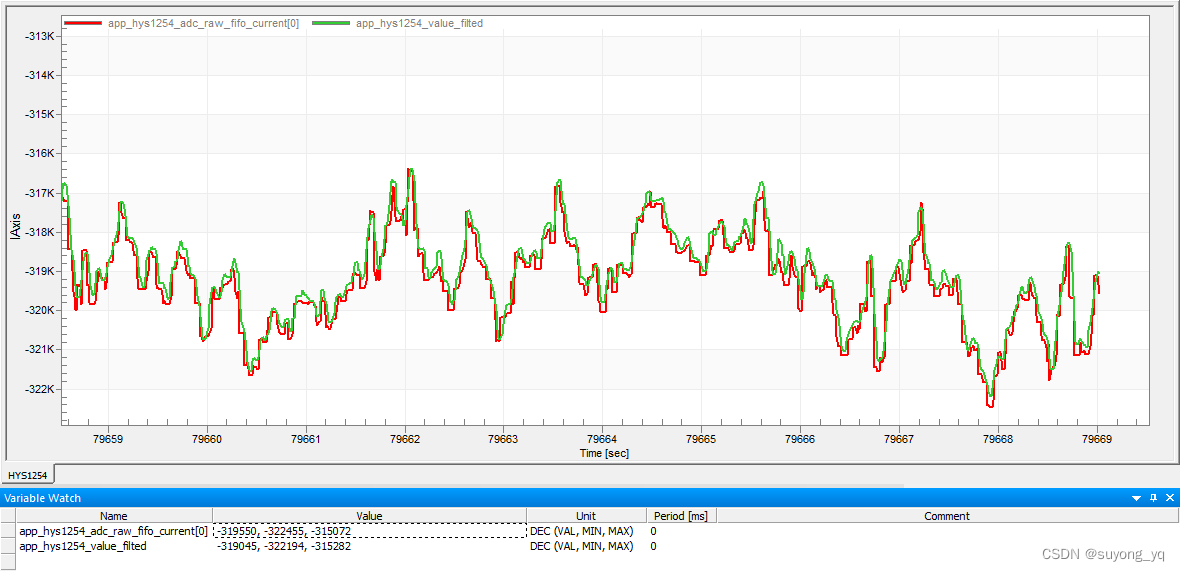Click the red legend line swatch
The width and height of the screenshot is (1180, 571).
click(x=84, y=23)
